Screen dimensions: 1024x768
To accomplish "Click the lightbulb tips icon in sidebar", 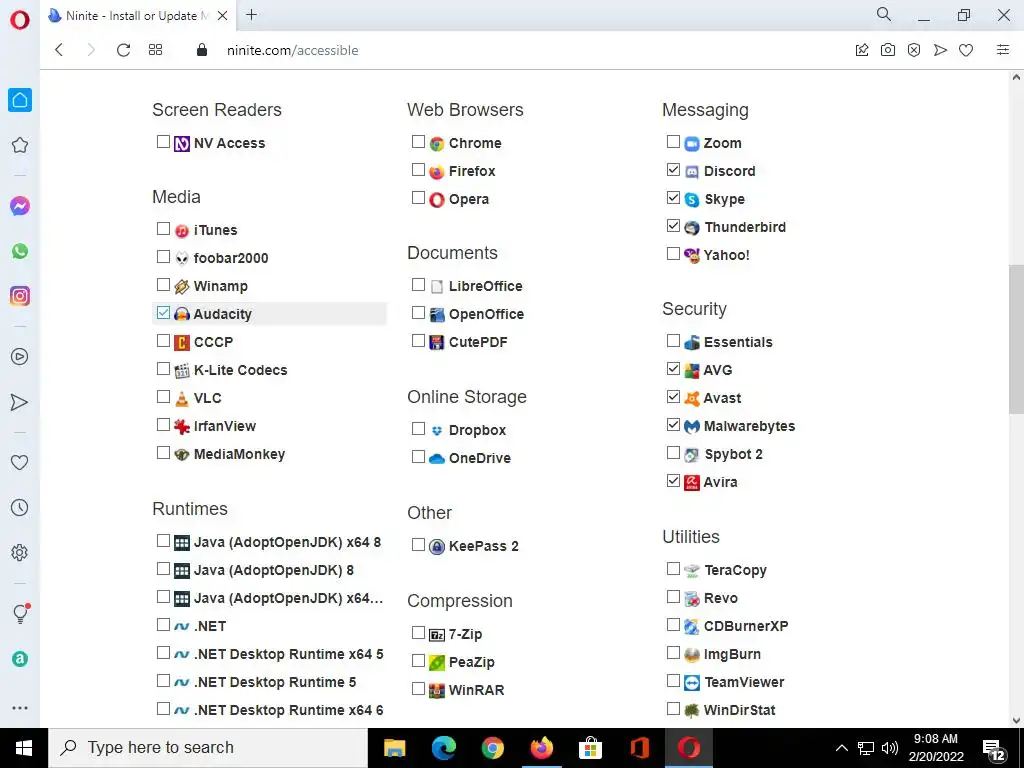I will tap(21, 613).
